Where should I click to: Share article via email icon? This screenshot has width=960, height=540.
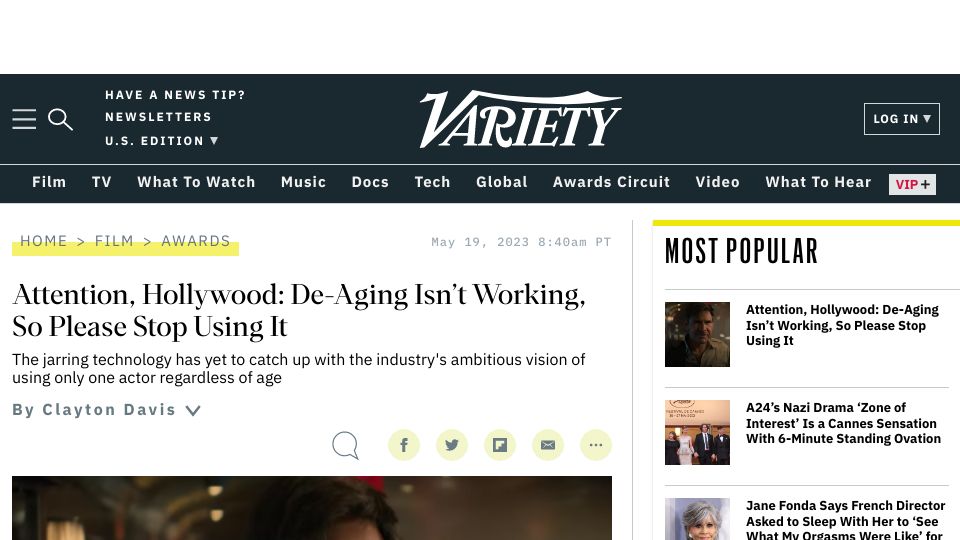pos(548,445)
